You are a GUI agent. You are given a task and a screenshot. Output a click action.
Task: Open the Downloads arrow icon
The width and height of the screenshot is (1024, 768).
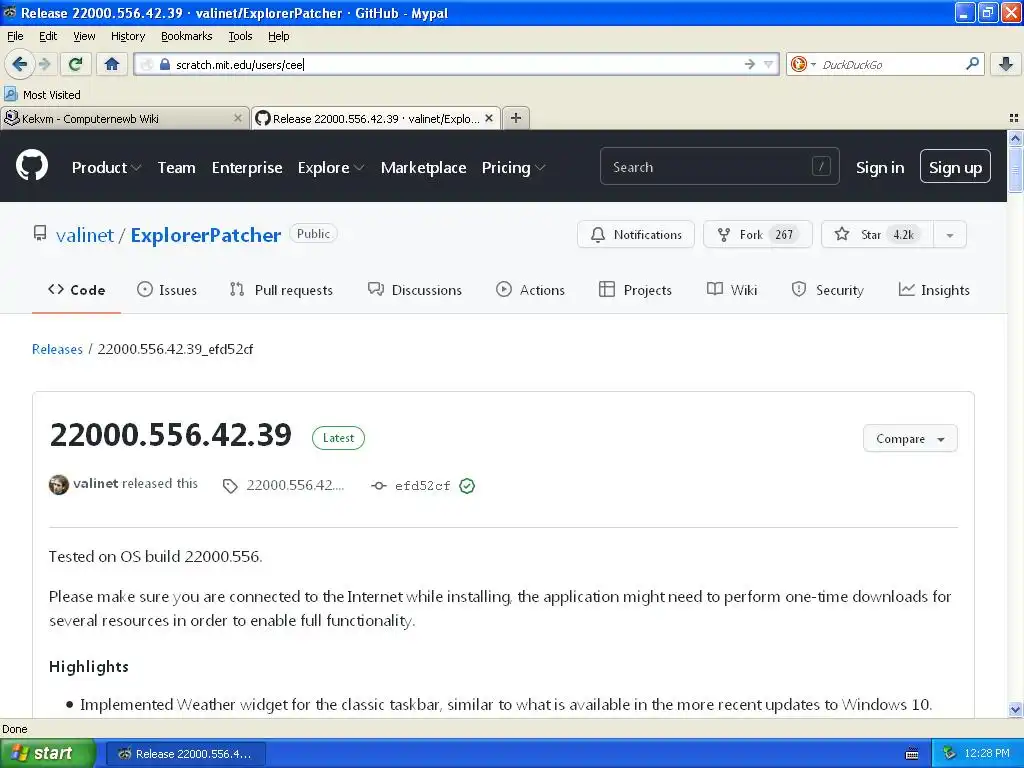click(1006, 64)
